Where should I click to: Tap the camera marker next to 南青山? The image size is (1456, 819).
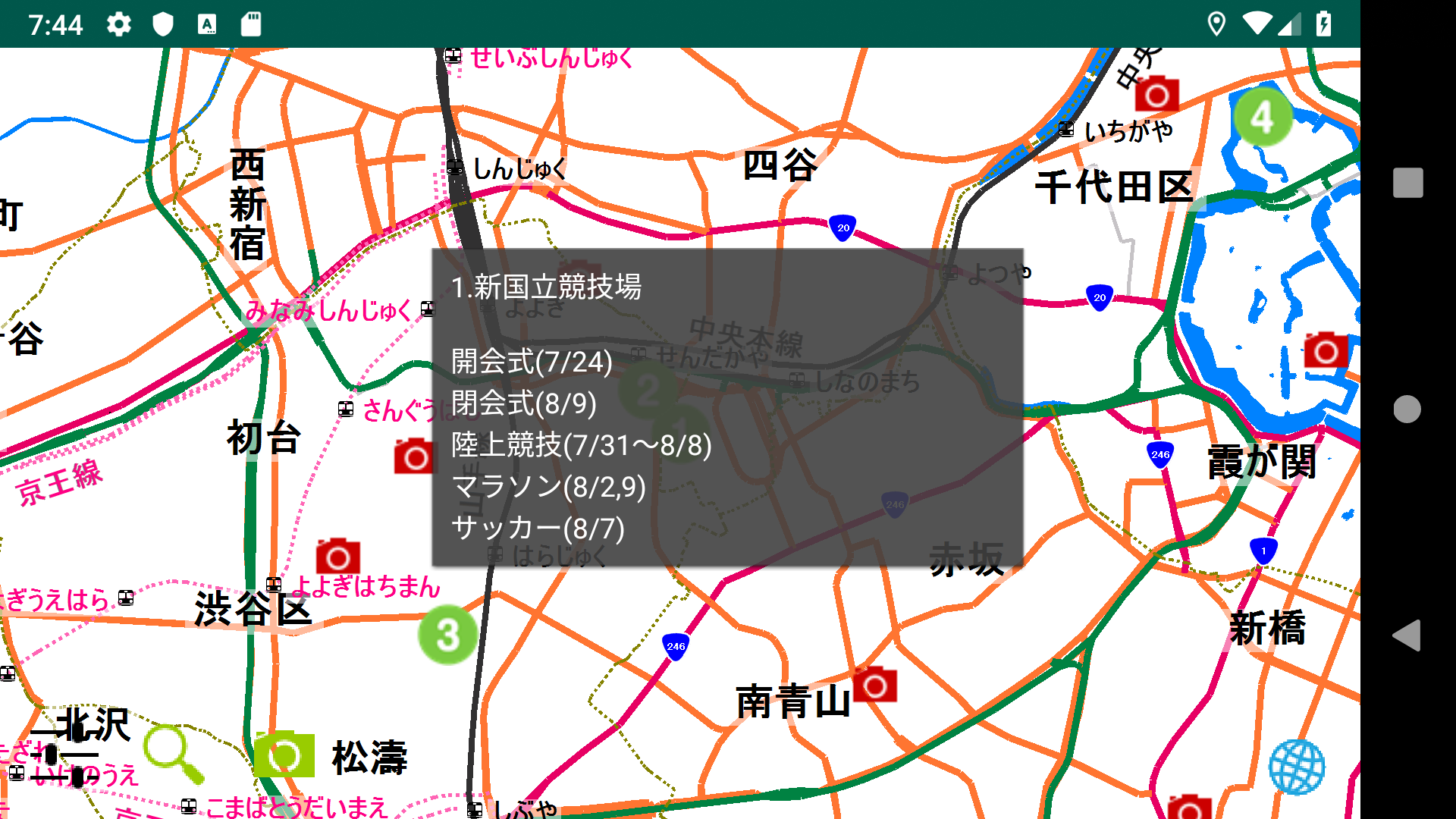click(874, 685)
